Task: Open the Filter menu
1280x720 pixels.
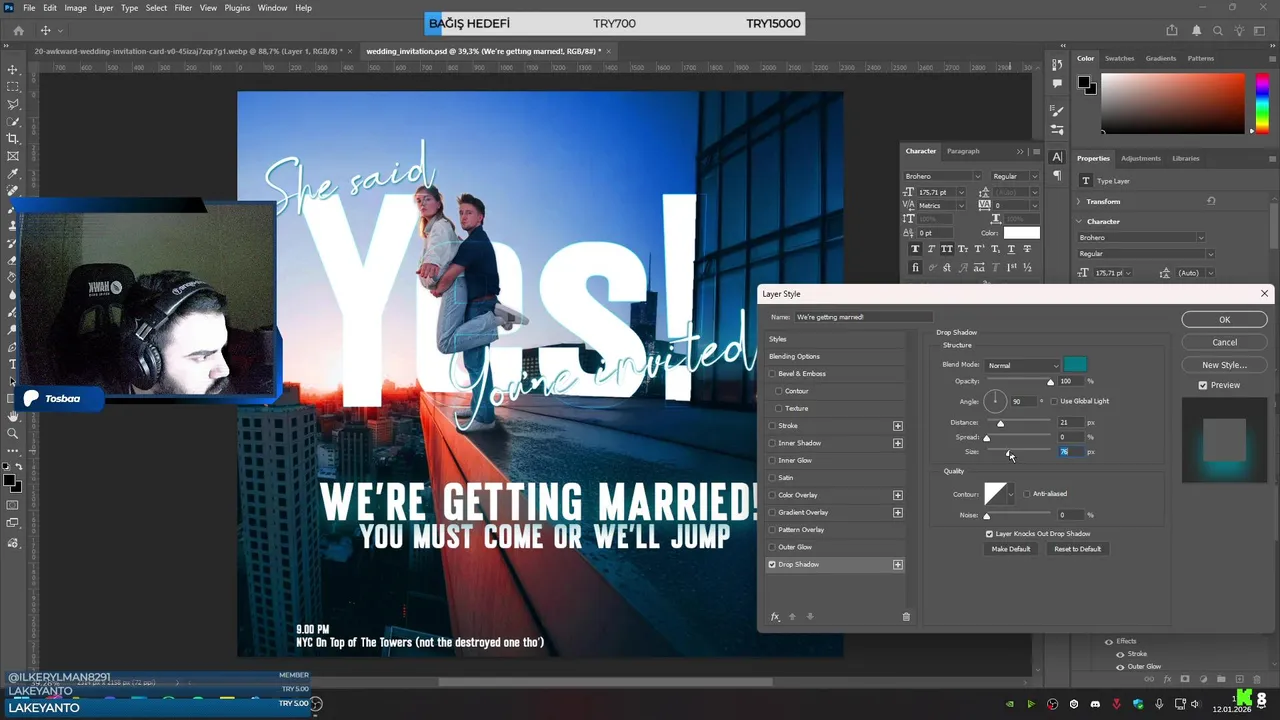Action: [183, 8]
